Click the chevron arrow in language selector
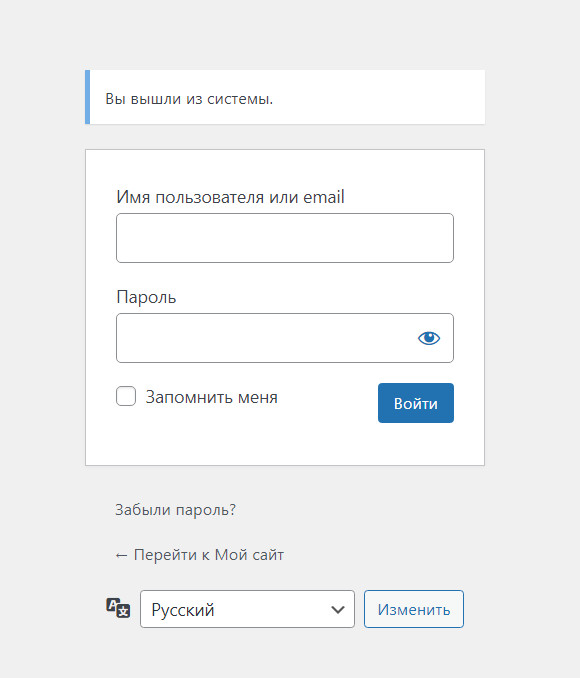Image resolution: width=580 pixels, height=678 pixels. (337, 610)
